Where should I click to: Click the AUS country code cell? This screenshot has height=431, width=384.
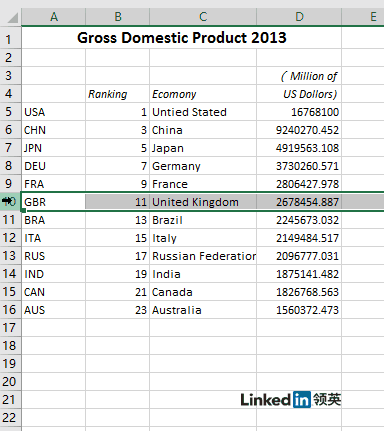tap(54, 310)
